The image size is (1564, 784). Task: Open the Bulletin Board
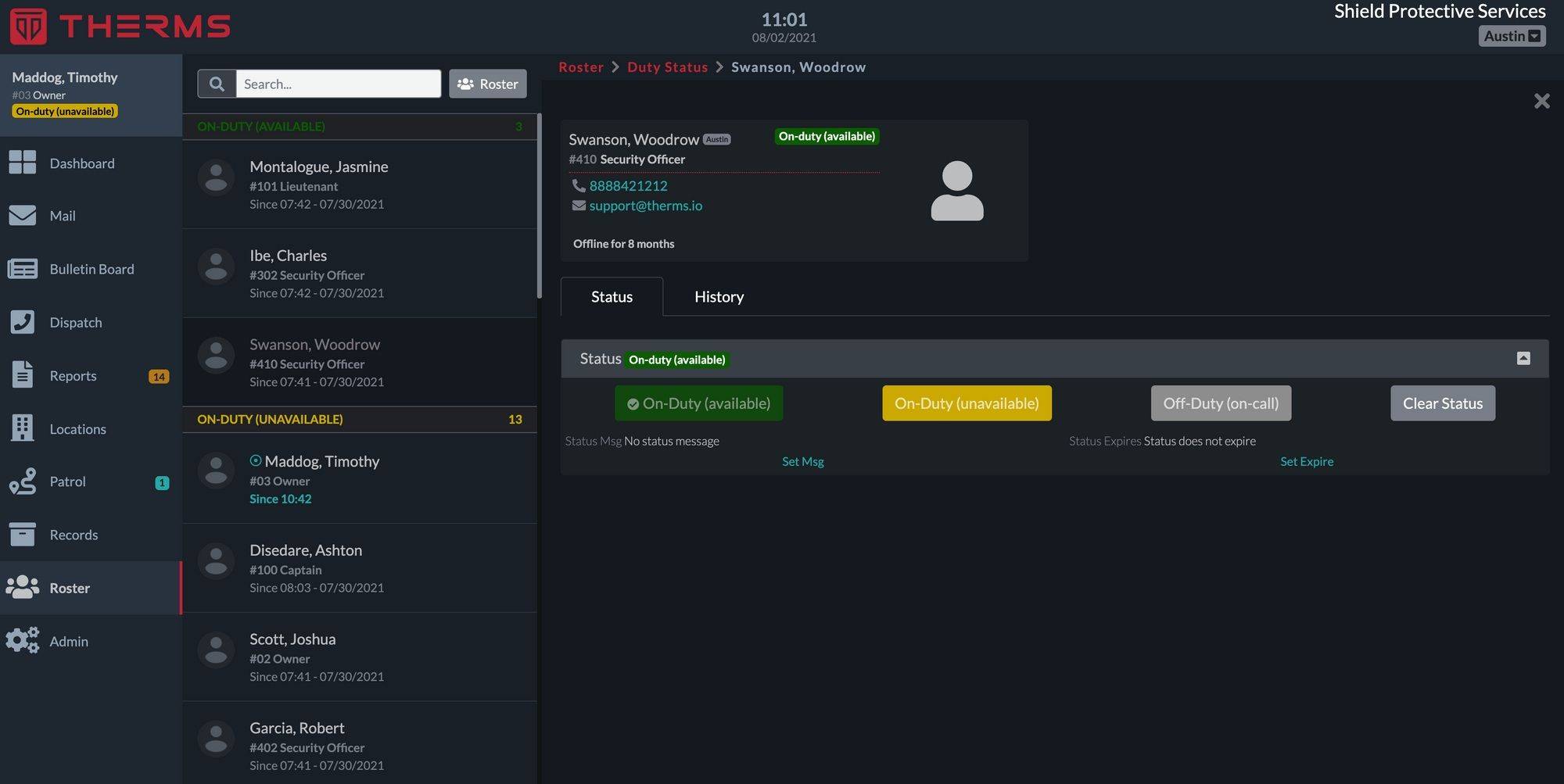tap(91, 269)
